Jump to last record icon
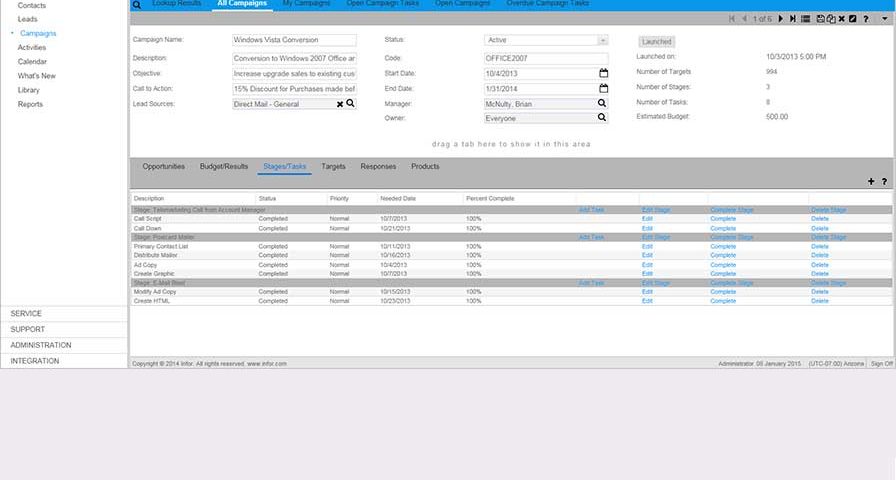The height and width of the screenshot is (480, 896). 793,19
